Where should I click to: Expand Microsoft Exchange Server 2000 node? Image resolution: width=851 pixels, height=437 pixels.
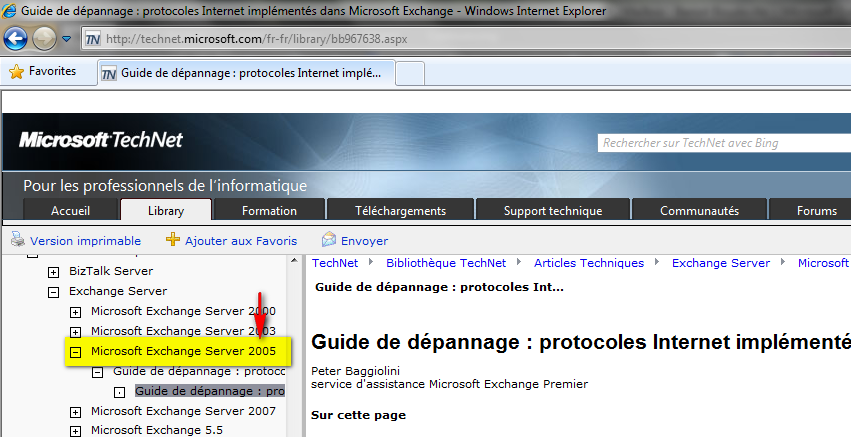[75, 312]
